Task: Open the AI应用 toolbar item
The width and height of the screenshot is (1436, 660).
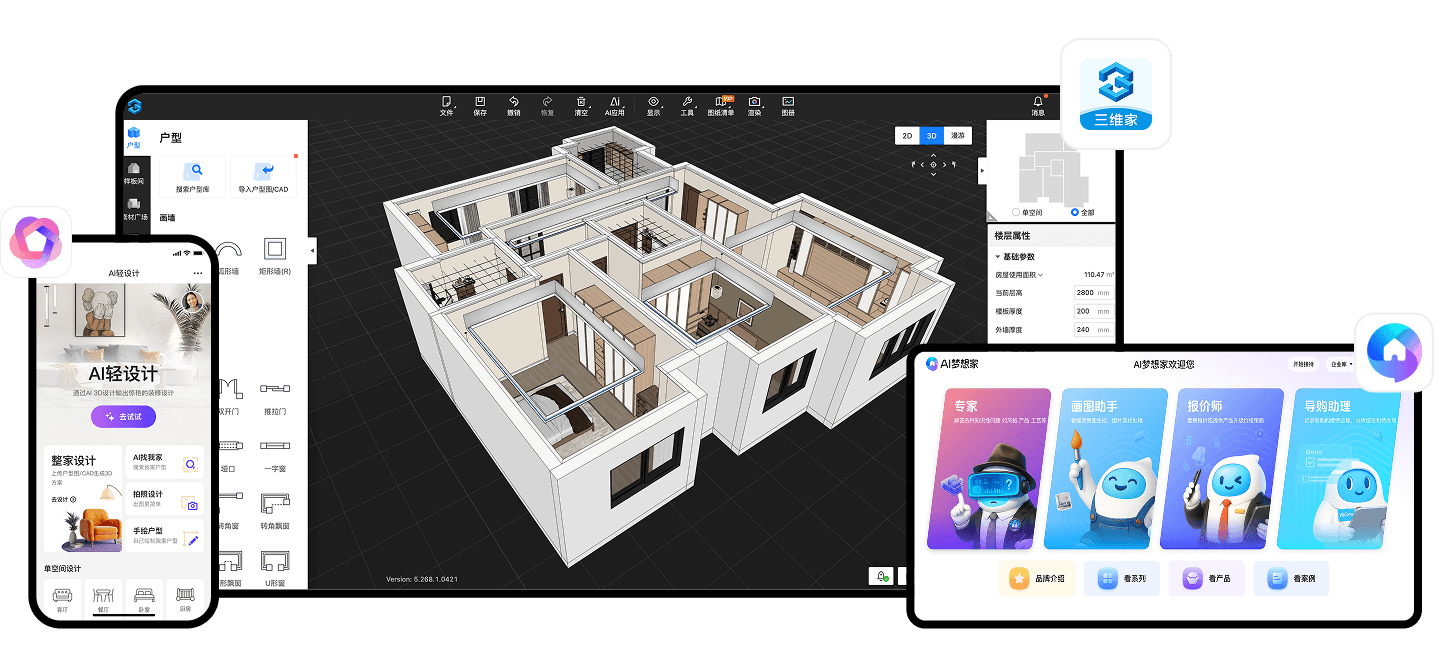Action: pos(615,106)
